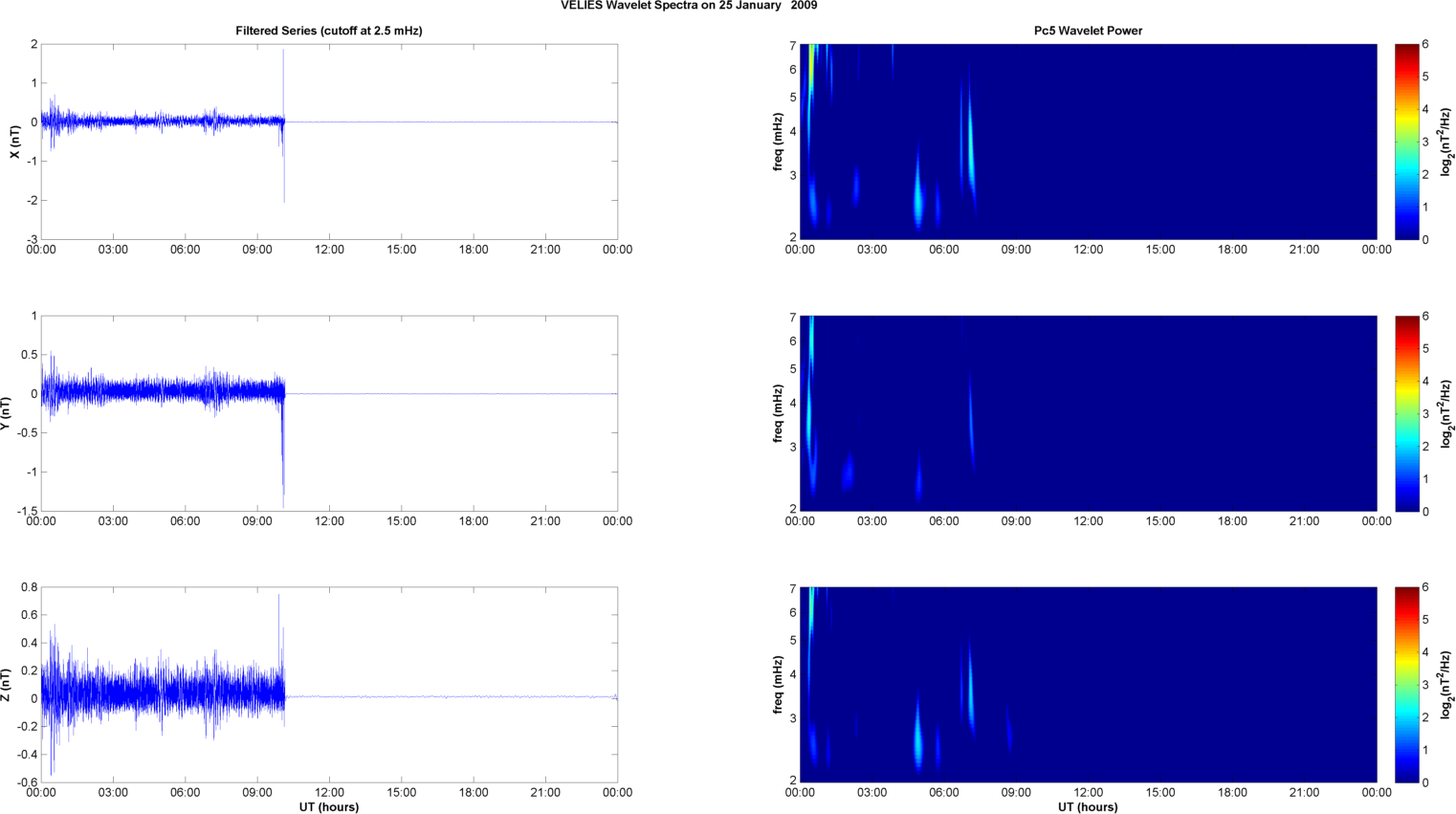1456x814 pixels.
Task: Click the -1.5 tick on Y (nT) axis
Action: (x=28, y=511)
